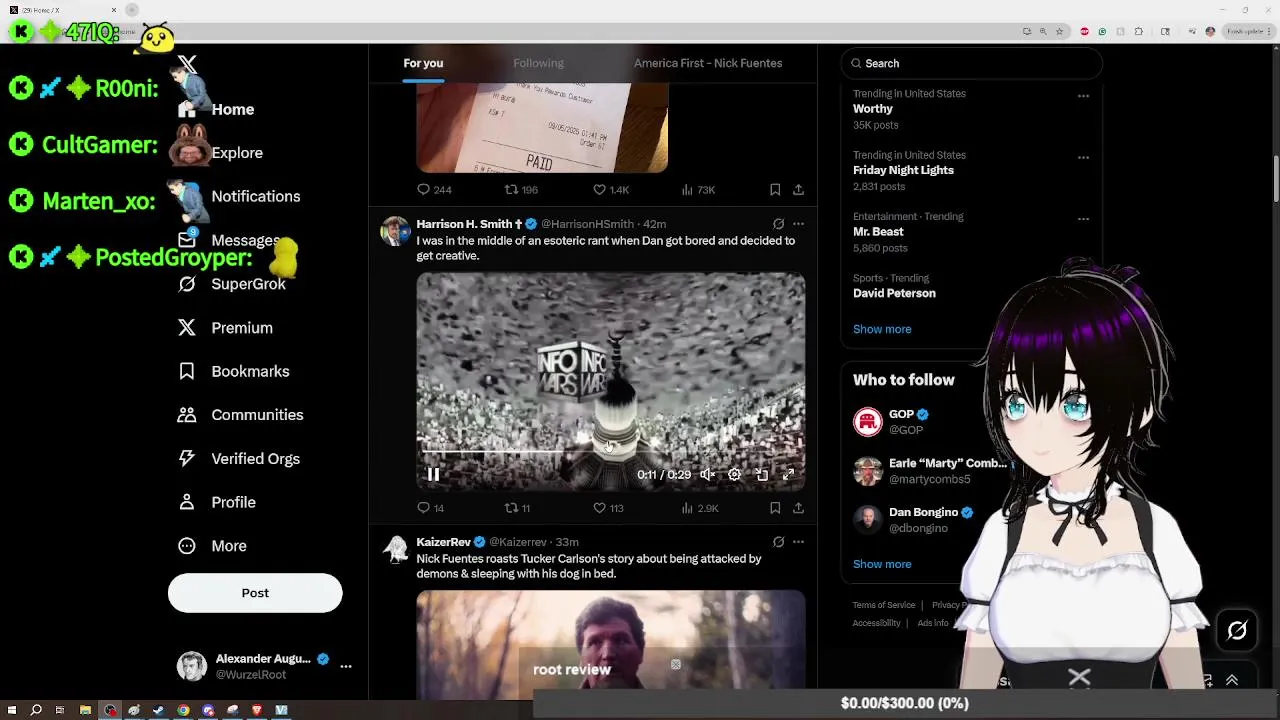The height and width of the screenshot is (720, 1280).
Task: Show more trending topics
Action: point(882,329)
